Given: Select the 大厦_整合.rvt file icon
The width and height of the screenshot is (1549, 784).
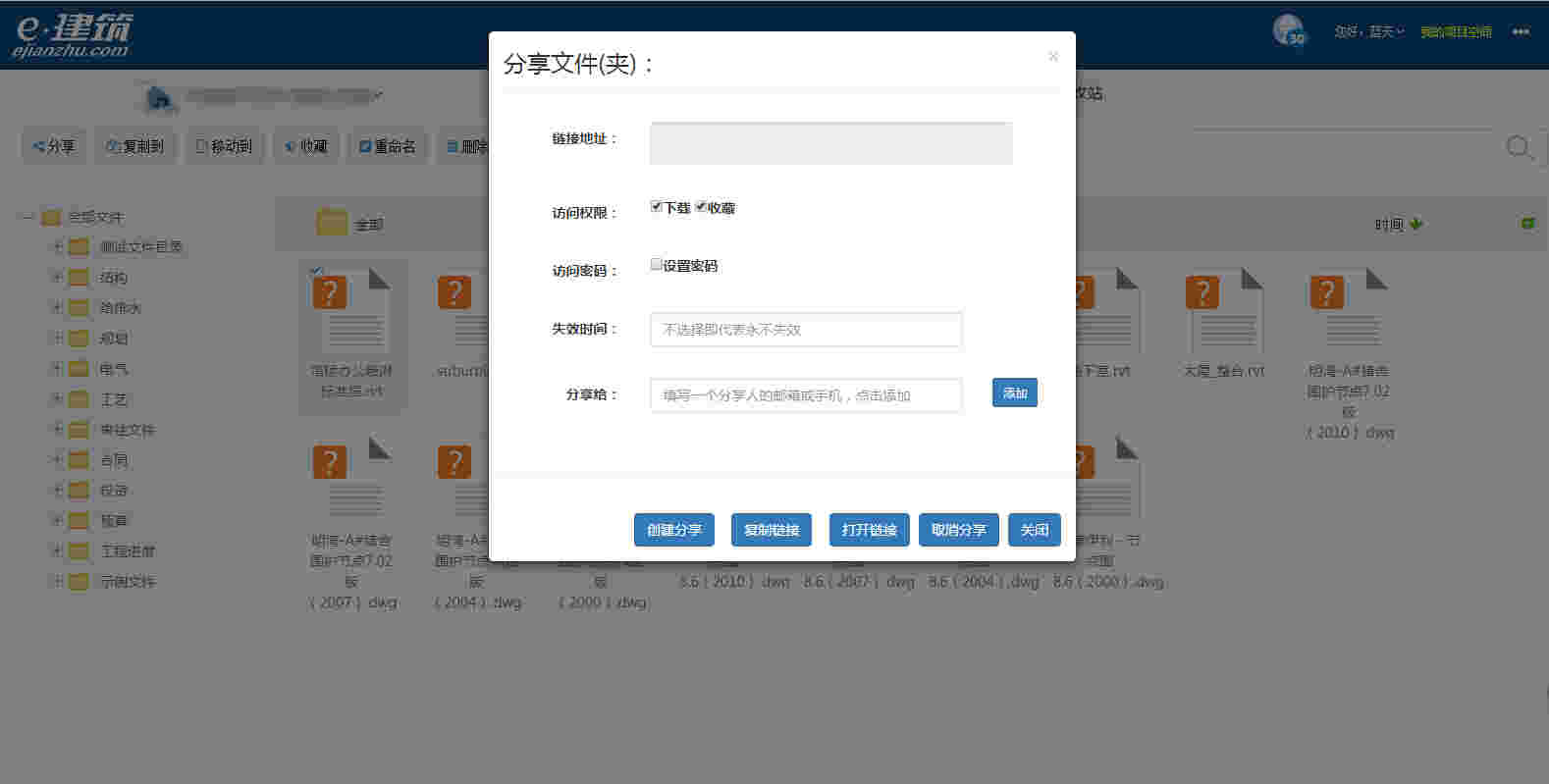Looking at the screenshot, I should [1223, 309].
